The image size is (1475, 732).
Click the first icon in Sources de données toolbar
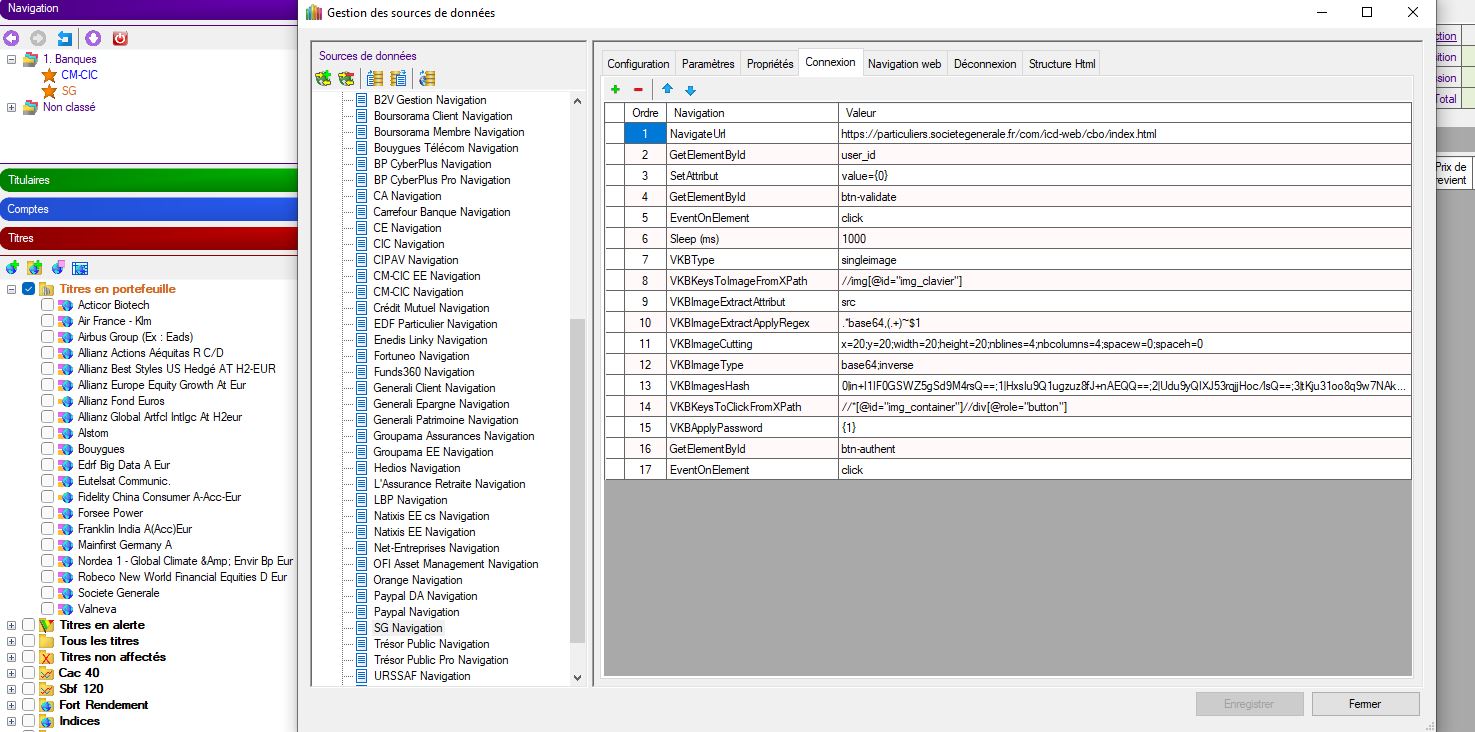point(323,78)
